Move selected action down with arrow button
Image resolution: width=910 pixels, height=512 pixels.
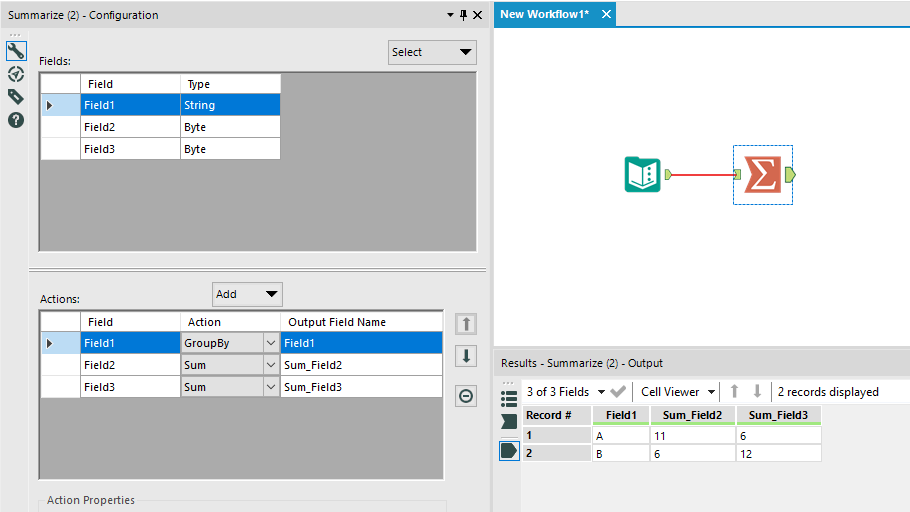pos(466,356)
